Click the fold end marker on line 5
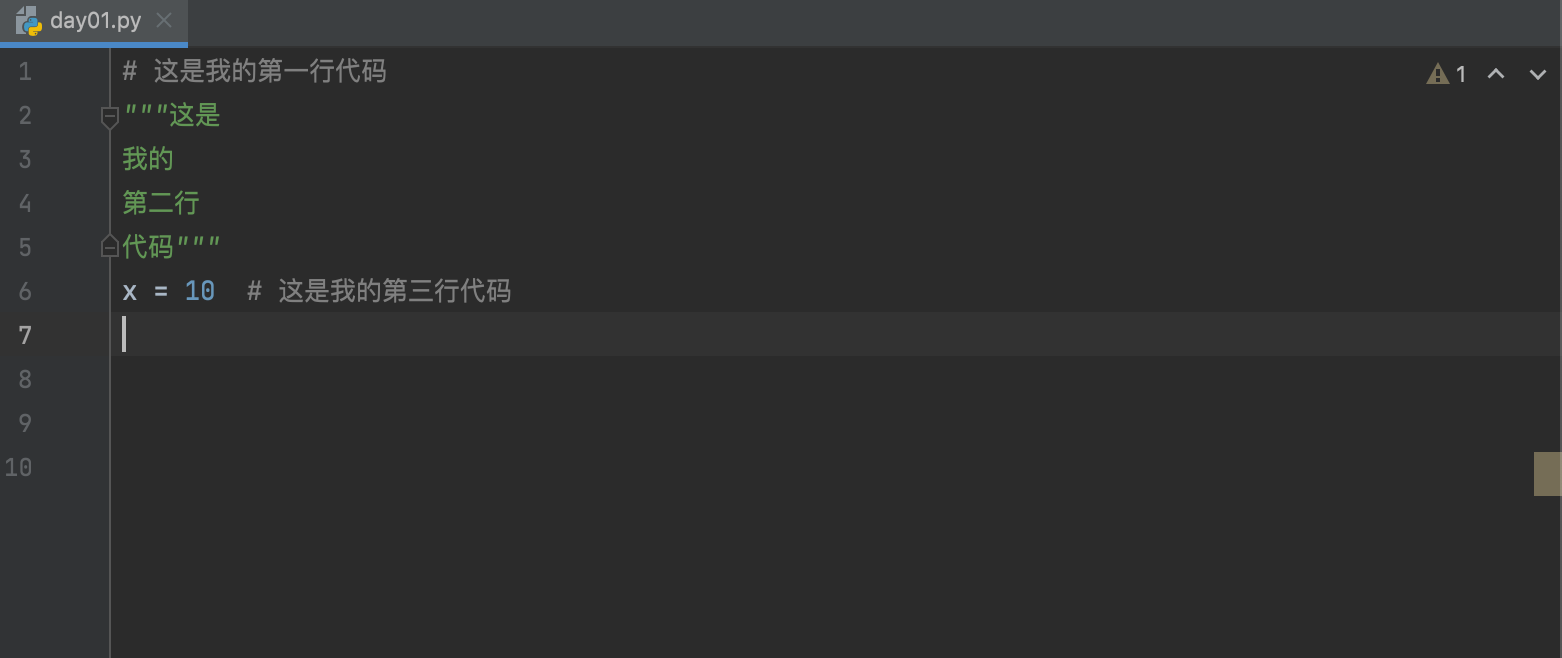Image resolution: width=1562 pixels, height=658 pixels. pos(110,246)
